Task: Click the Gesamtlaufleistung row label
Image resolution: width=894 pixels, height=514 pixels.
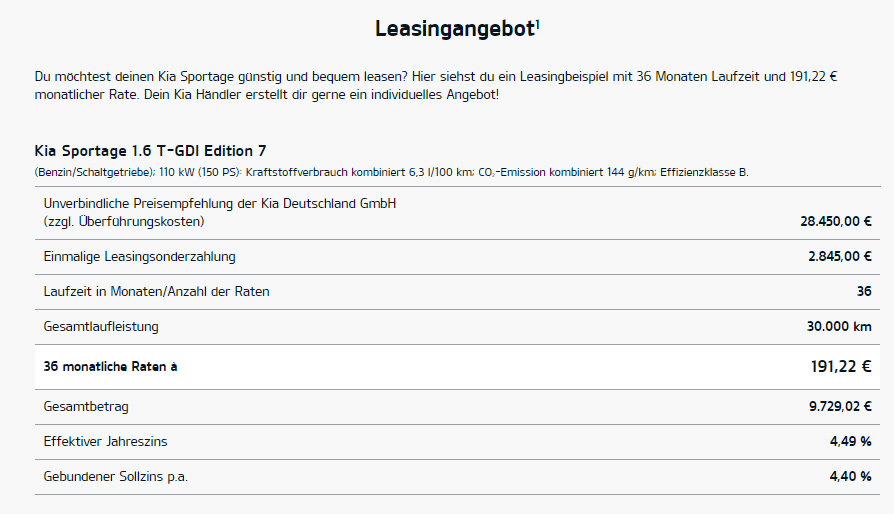Action: (101, 327)
